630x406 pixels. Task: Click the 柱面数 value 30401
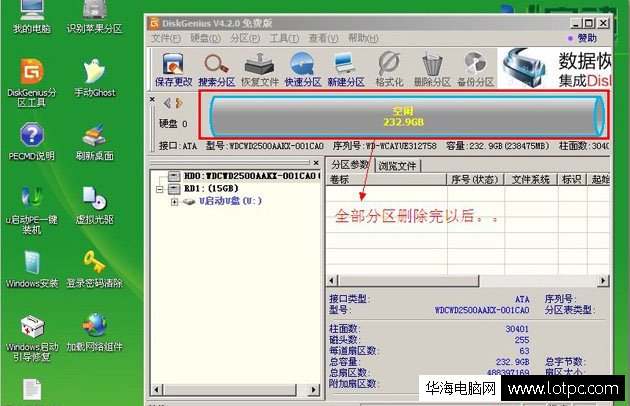517,329
